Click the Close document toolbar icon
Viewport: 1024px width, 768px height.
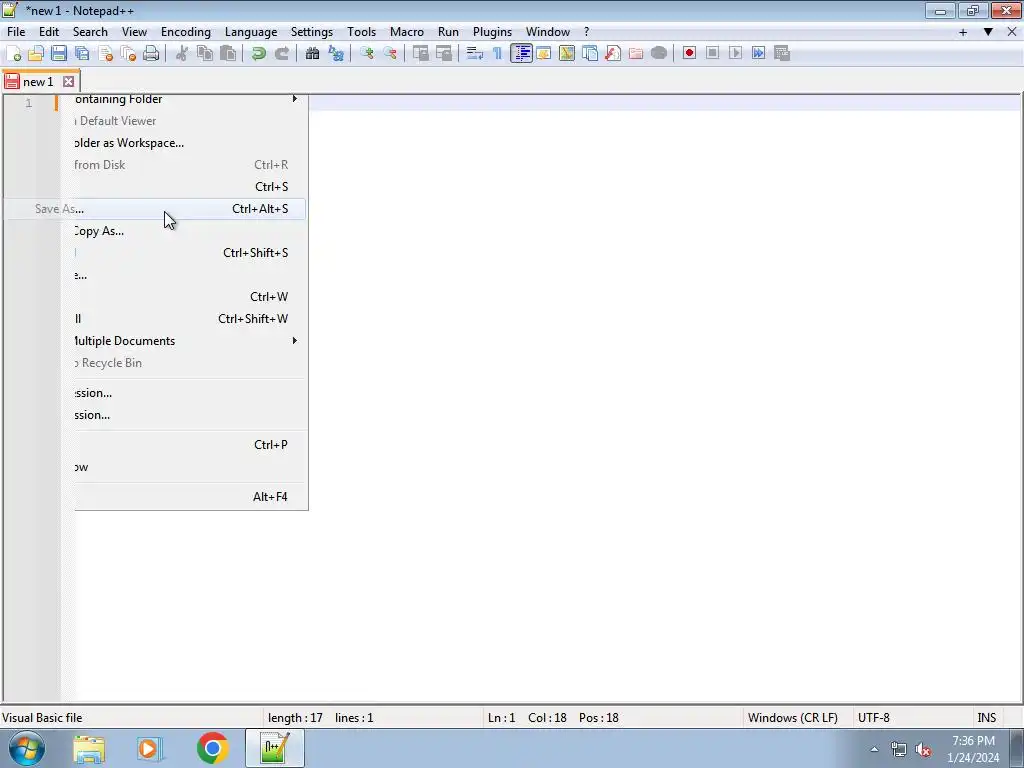[x=105, y=54]
